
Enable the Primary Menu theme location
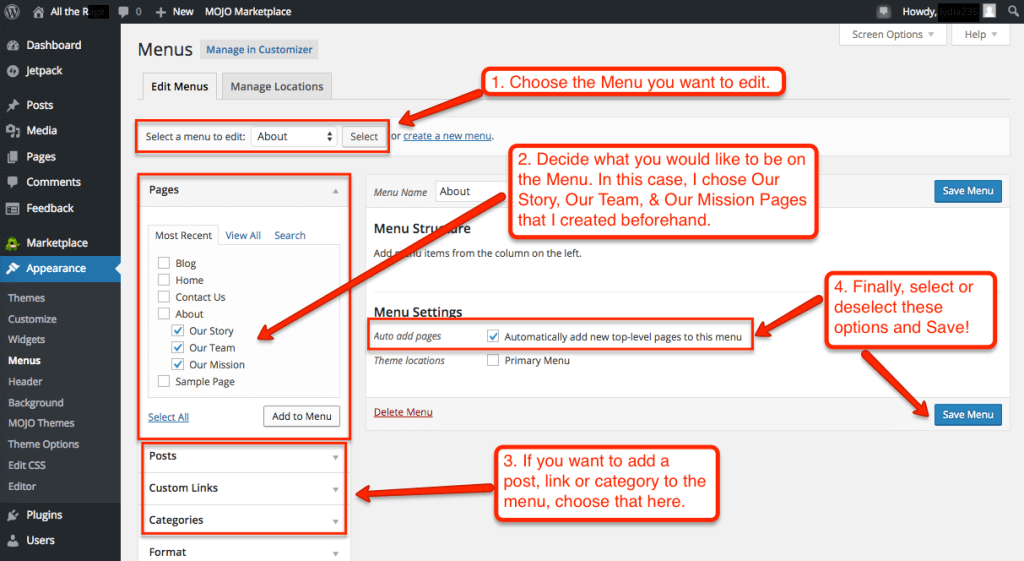tap(493, 360)
